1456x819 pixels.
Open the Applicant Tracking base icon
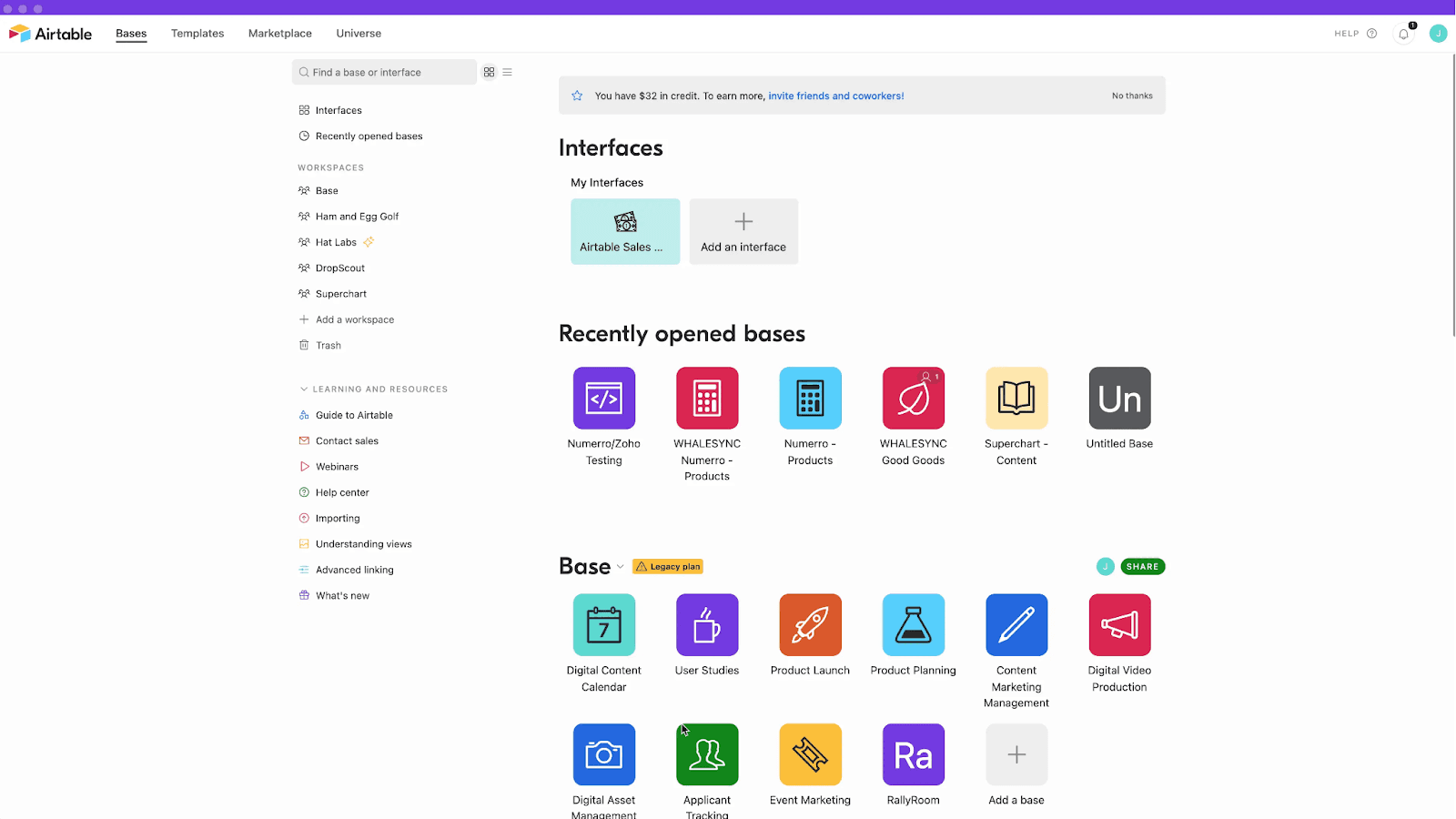click(x=707, y=754)
